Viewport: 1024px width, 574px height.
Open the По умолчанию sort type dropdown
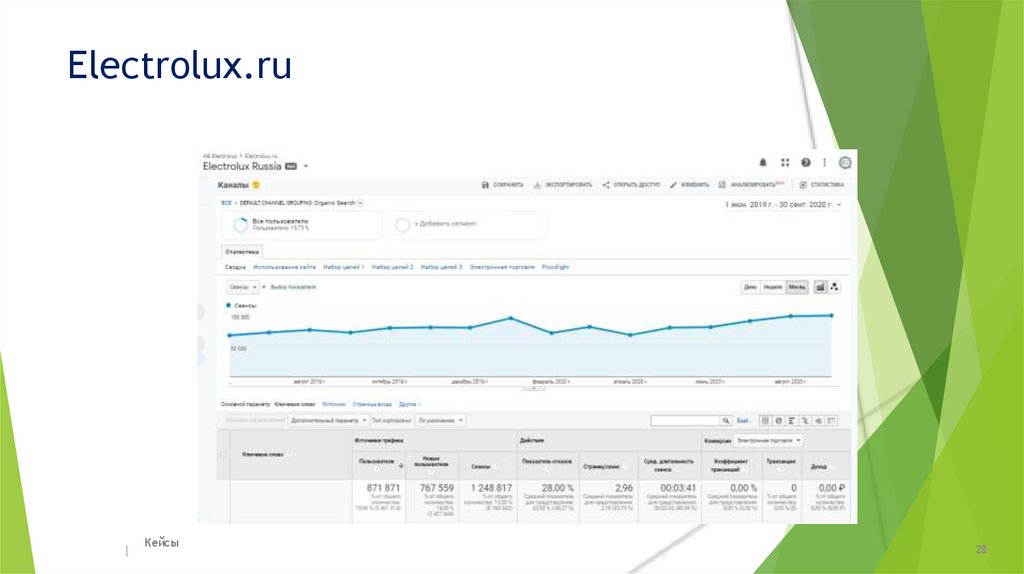click(x=441, y=421)
